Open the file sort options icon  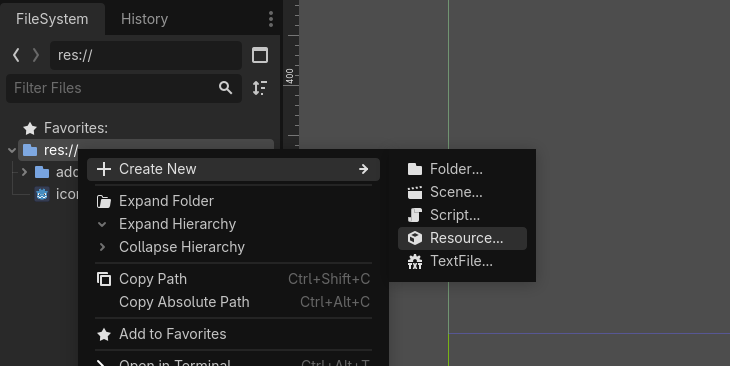coord(260,88)
